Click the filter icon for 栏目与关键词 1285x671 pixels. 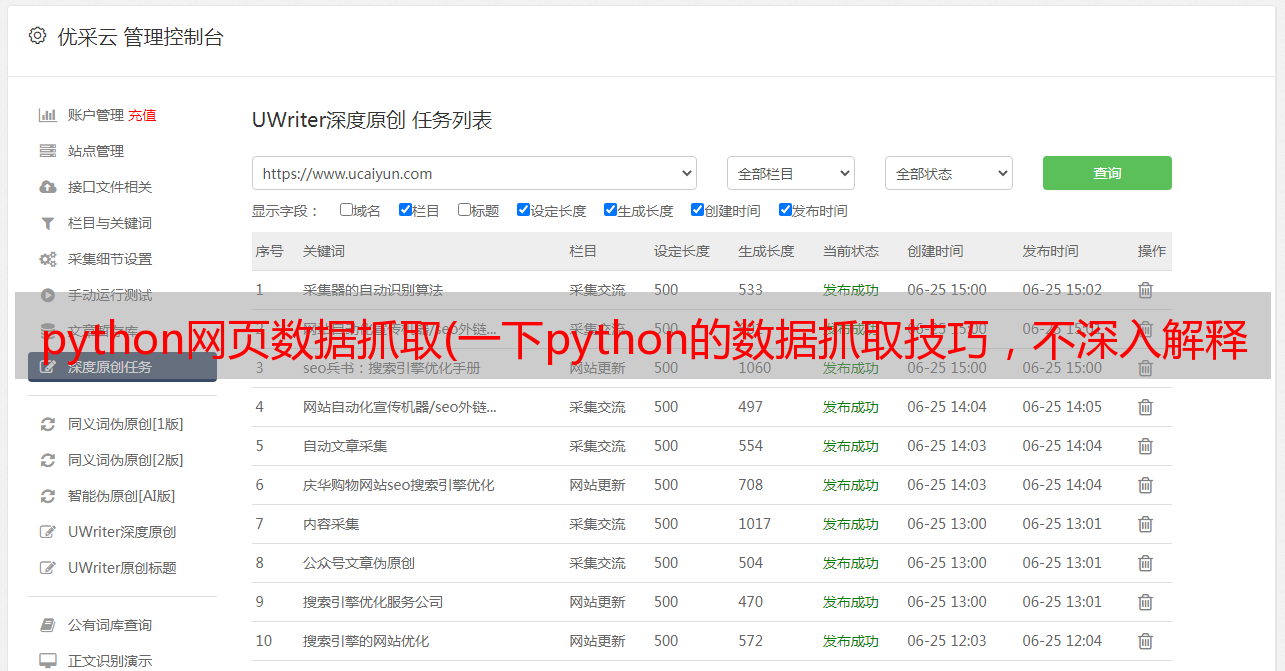[47, 223]
